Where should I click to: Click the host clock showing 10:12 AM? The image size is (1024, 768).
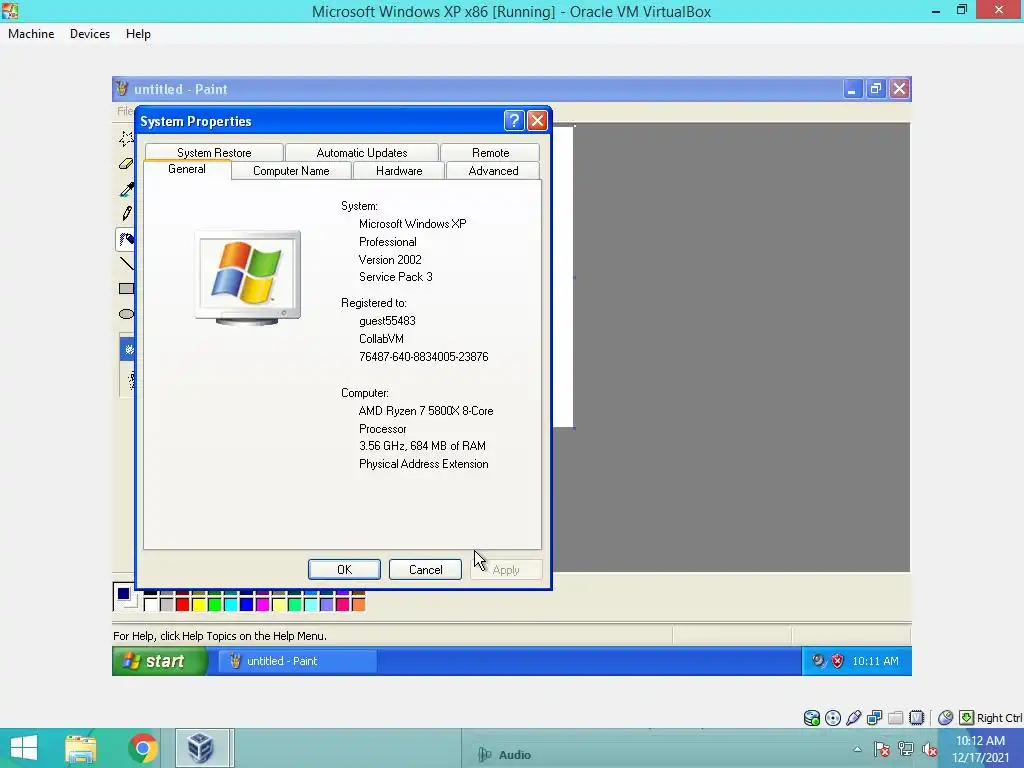(980, 741)
